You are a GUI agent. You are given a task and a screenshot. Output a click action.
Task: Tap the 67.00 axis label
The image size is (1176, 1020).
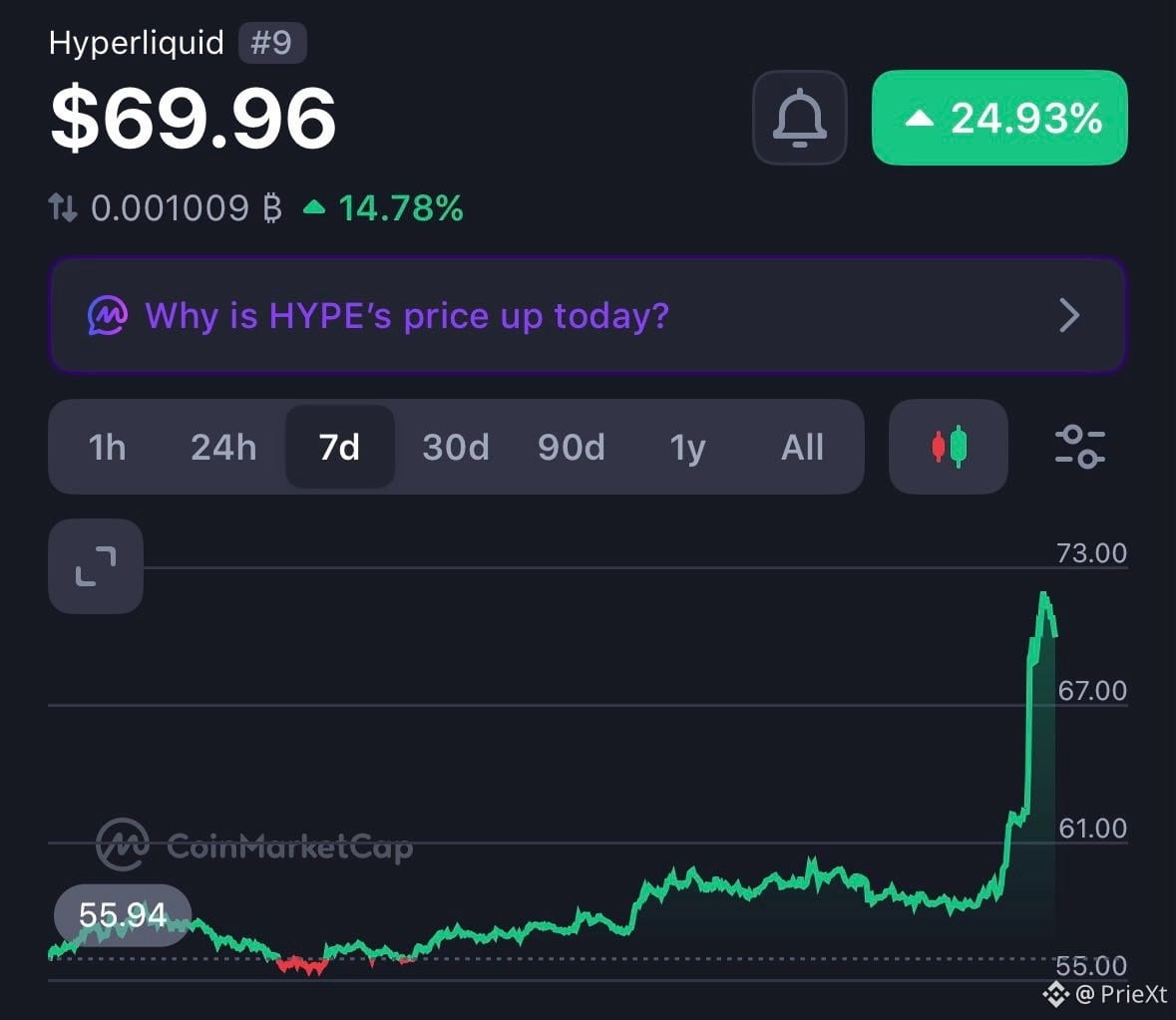pyautogui.click(x=1092, y=690)
